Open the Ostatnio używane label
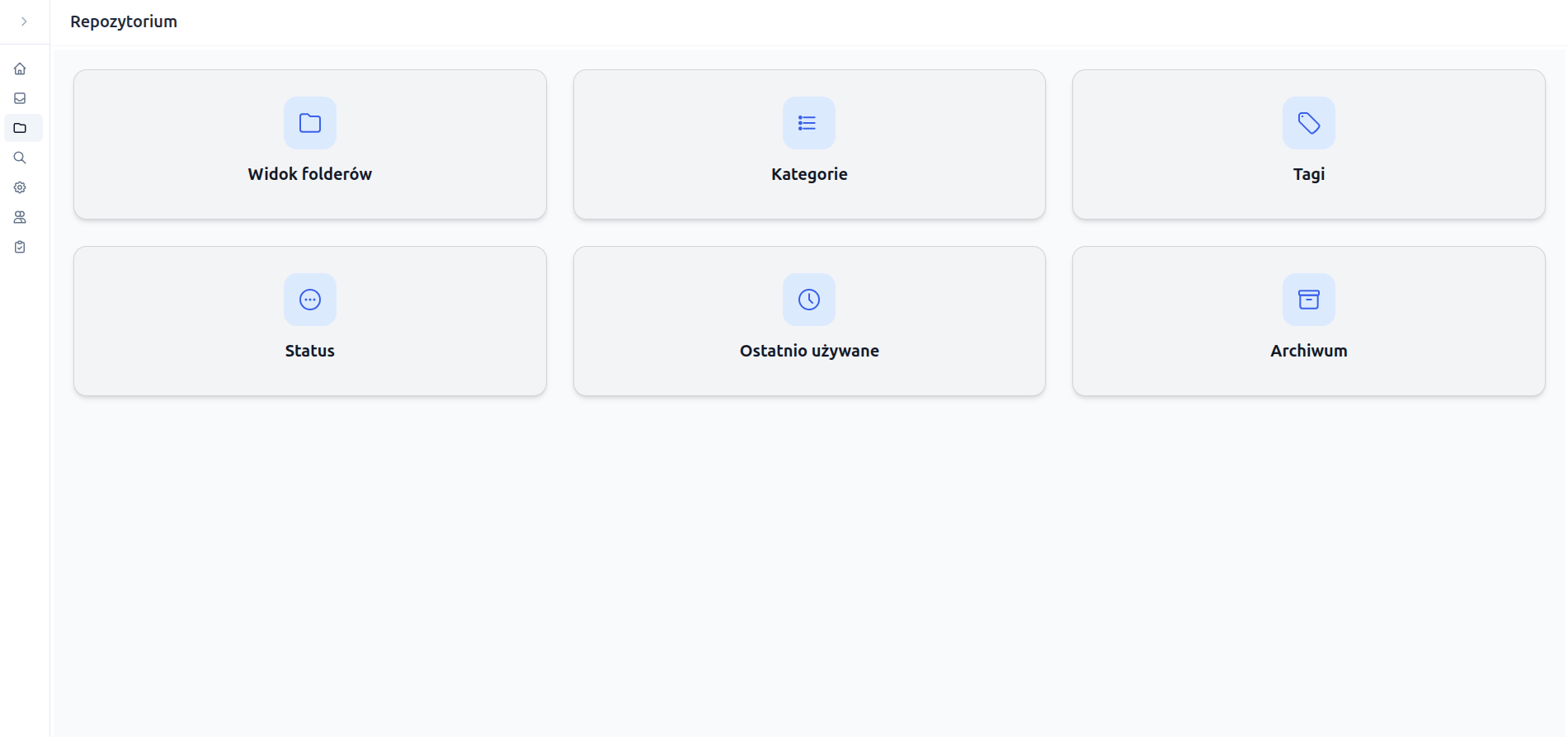Viewport: 1568px width, 737px height. pos(809,351)
